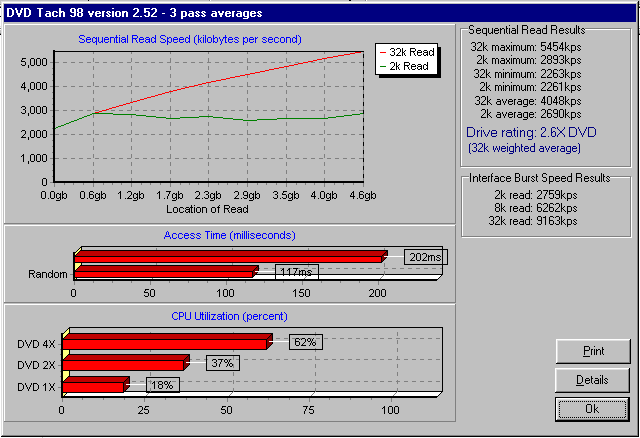
Task: Open the Details view
Action: click(593, 380)
